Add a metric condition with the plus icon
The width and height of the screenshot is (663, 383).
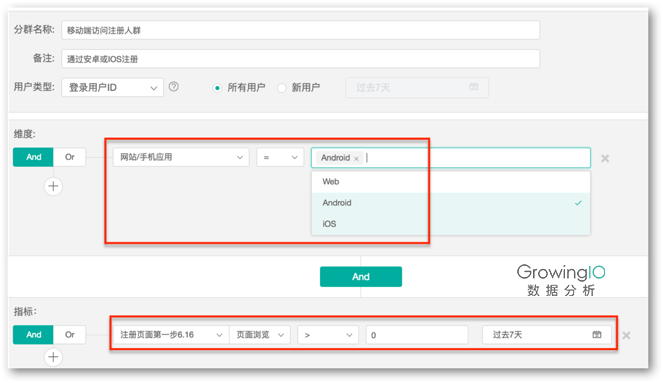click(x=53, y=357)
